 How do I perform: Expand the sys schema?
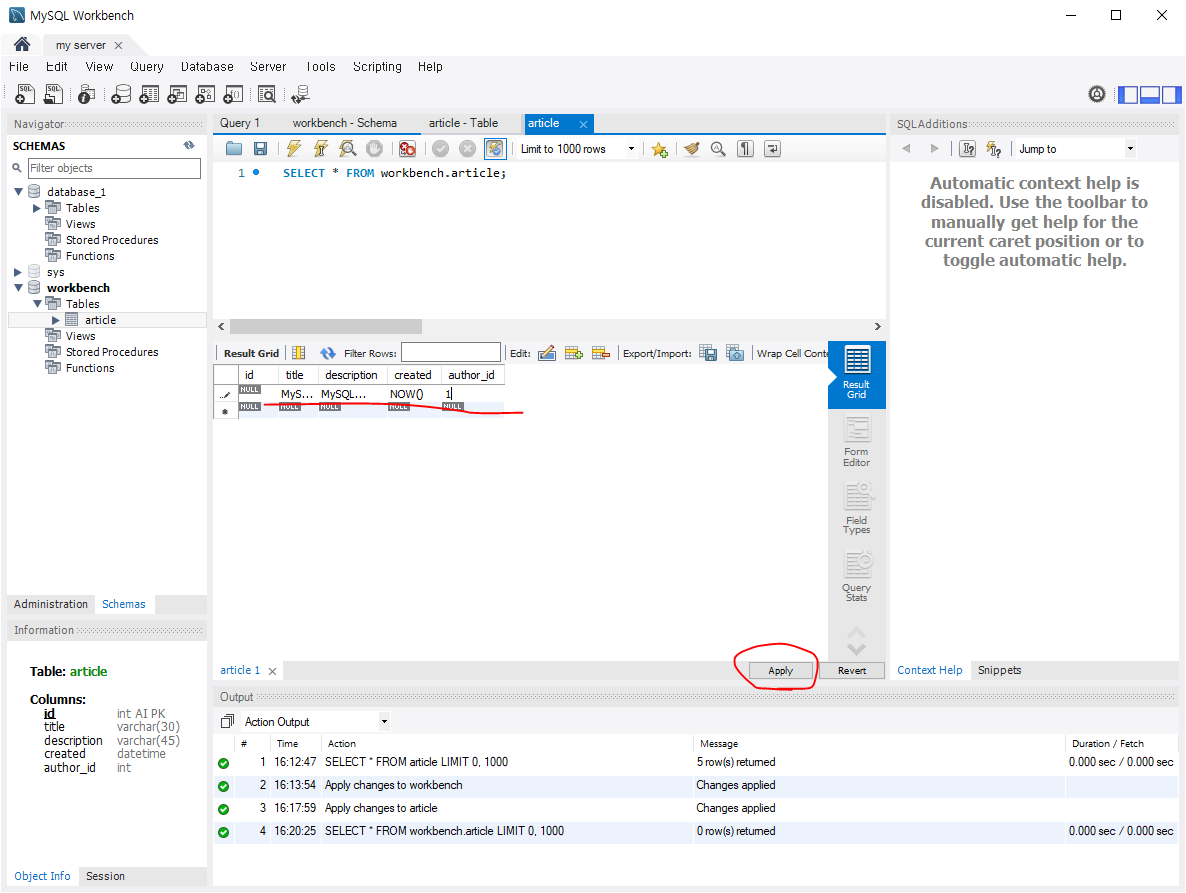click(x=18, y=272)
